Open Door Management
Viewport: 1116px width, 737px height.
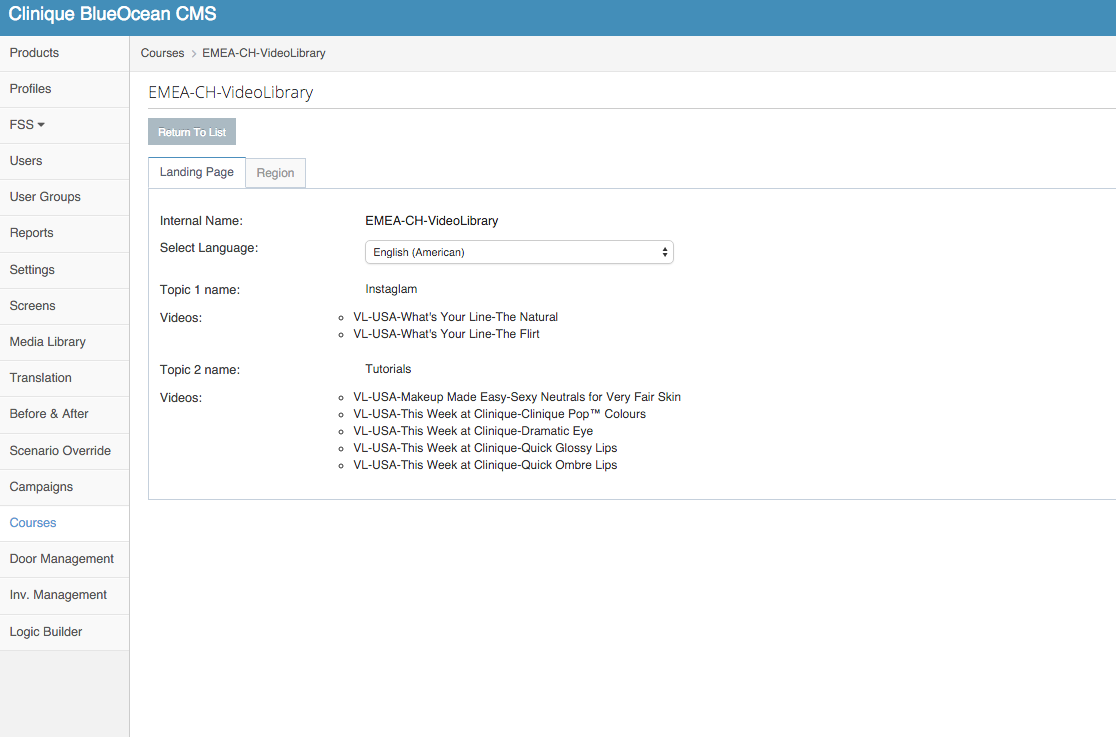[64, 559]
